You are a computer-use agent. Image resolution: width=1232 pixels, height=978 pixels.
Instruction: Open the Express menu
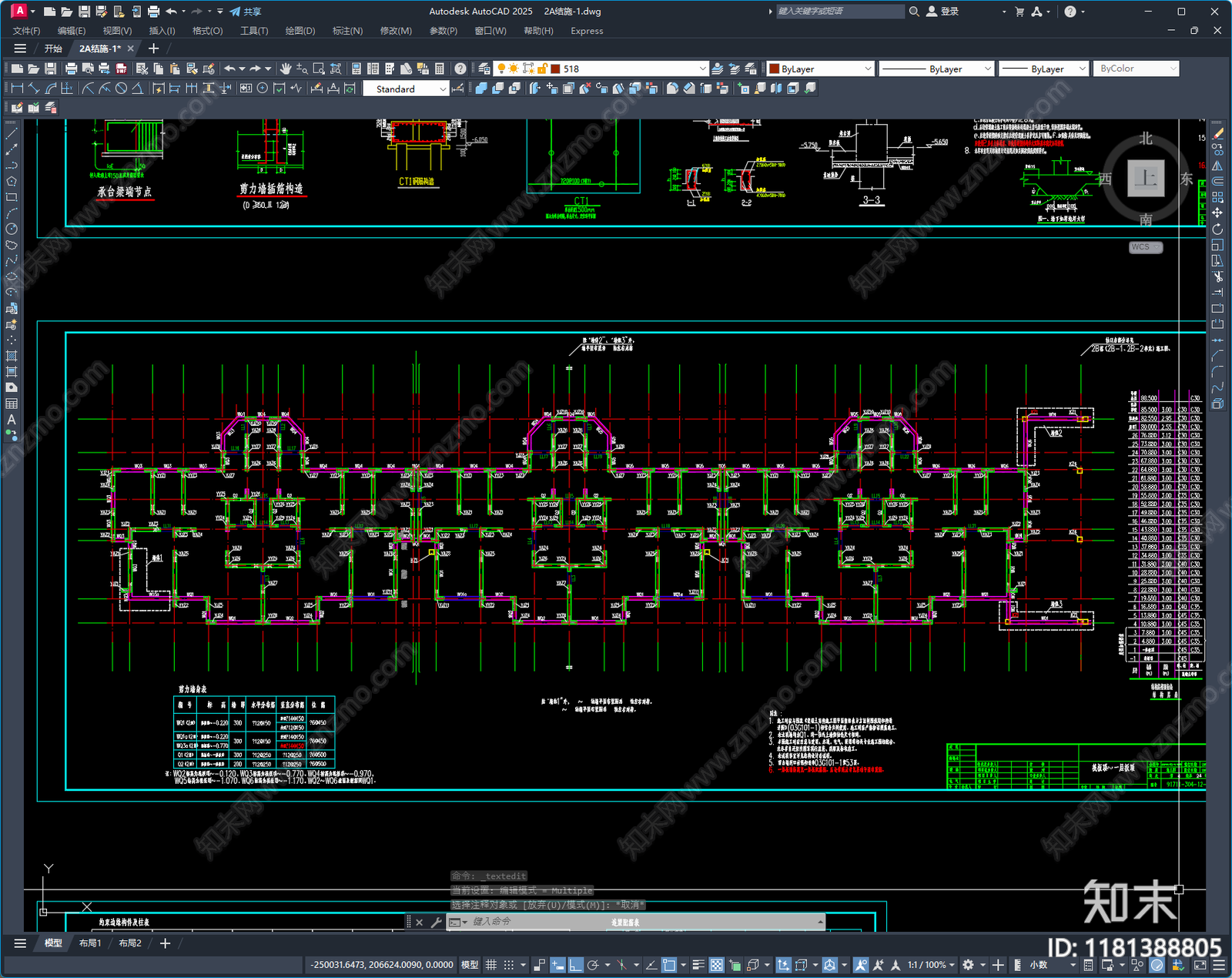point(587,31)
